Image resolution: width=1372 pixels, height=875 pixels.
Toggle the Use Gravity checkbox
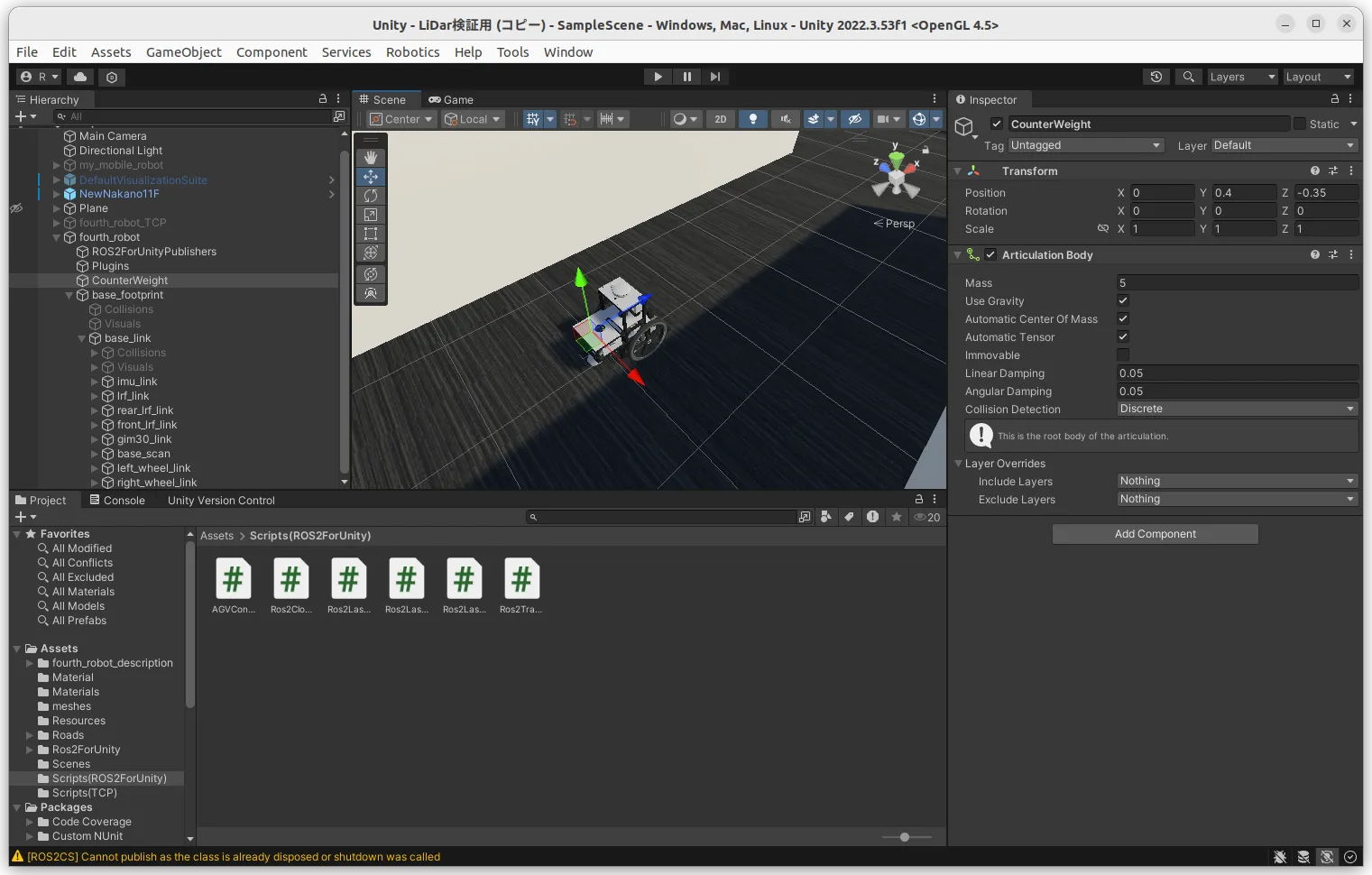(x=1123, y=300)
